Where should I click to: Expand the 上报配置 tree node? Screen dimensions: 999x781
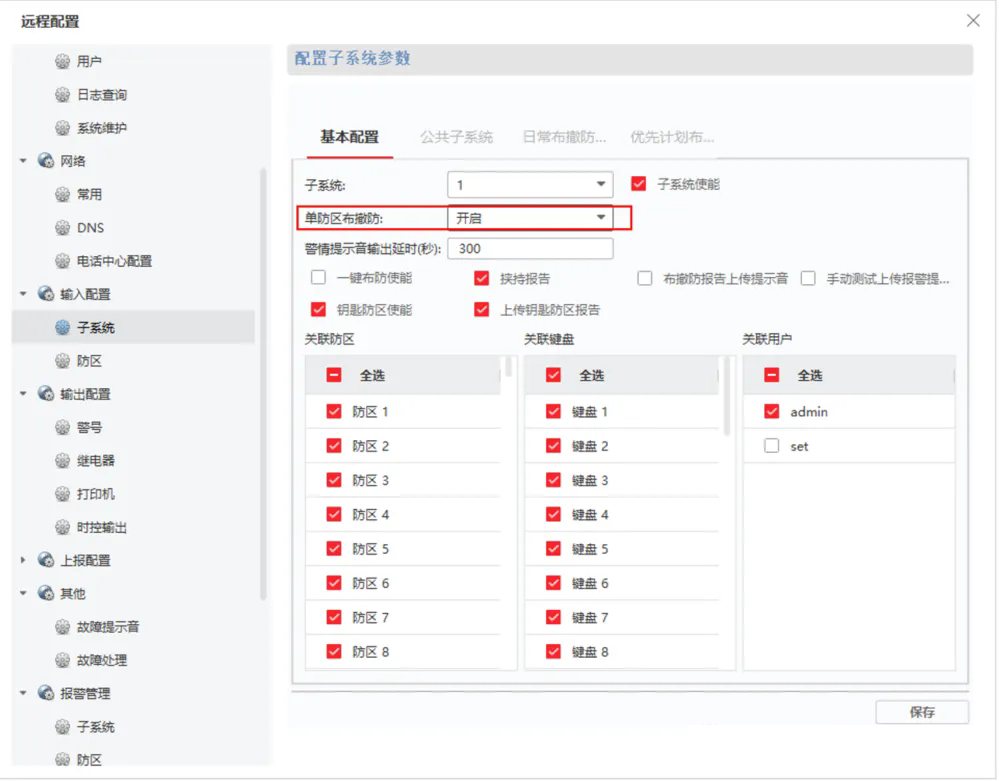point(24,560)
